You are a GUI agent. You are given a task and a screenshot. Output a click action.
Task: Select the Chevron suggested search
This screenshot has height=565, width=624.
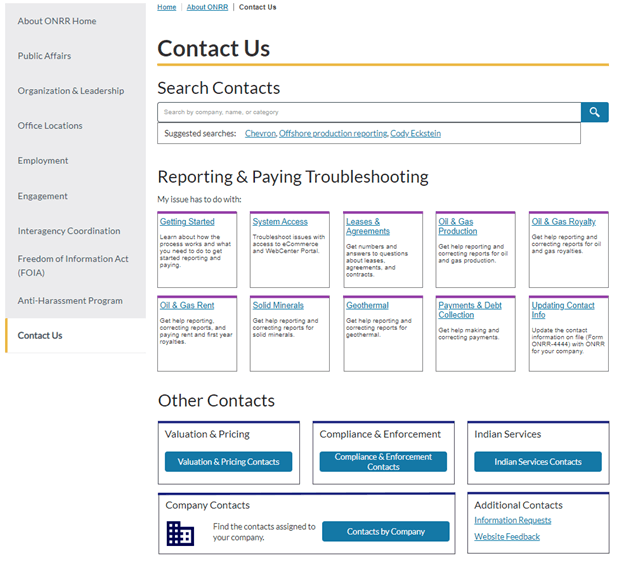tap(260, 133)
